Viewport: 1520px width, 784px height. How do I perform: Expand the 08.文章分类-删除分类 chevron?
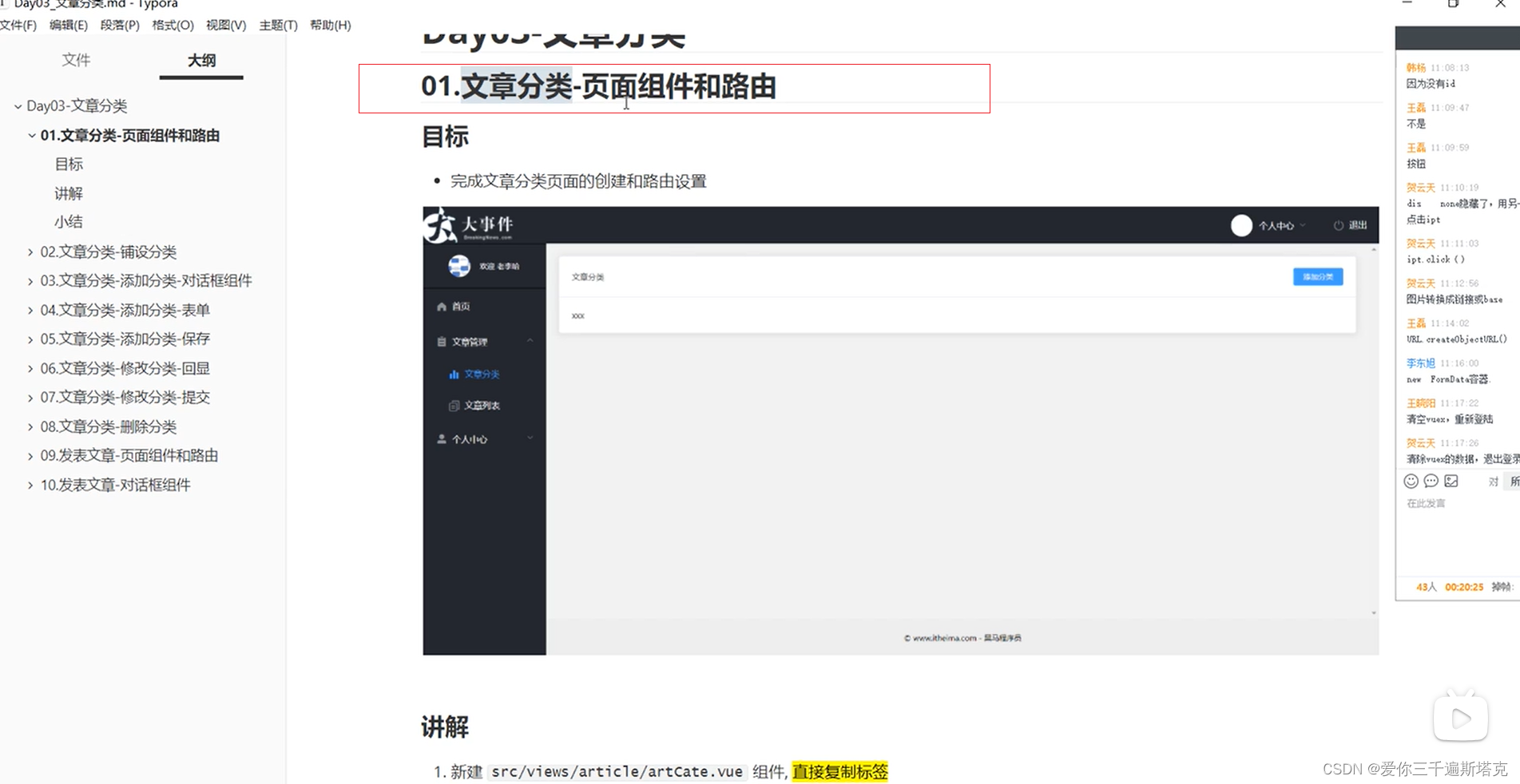(x=30, y=427)
